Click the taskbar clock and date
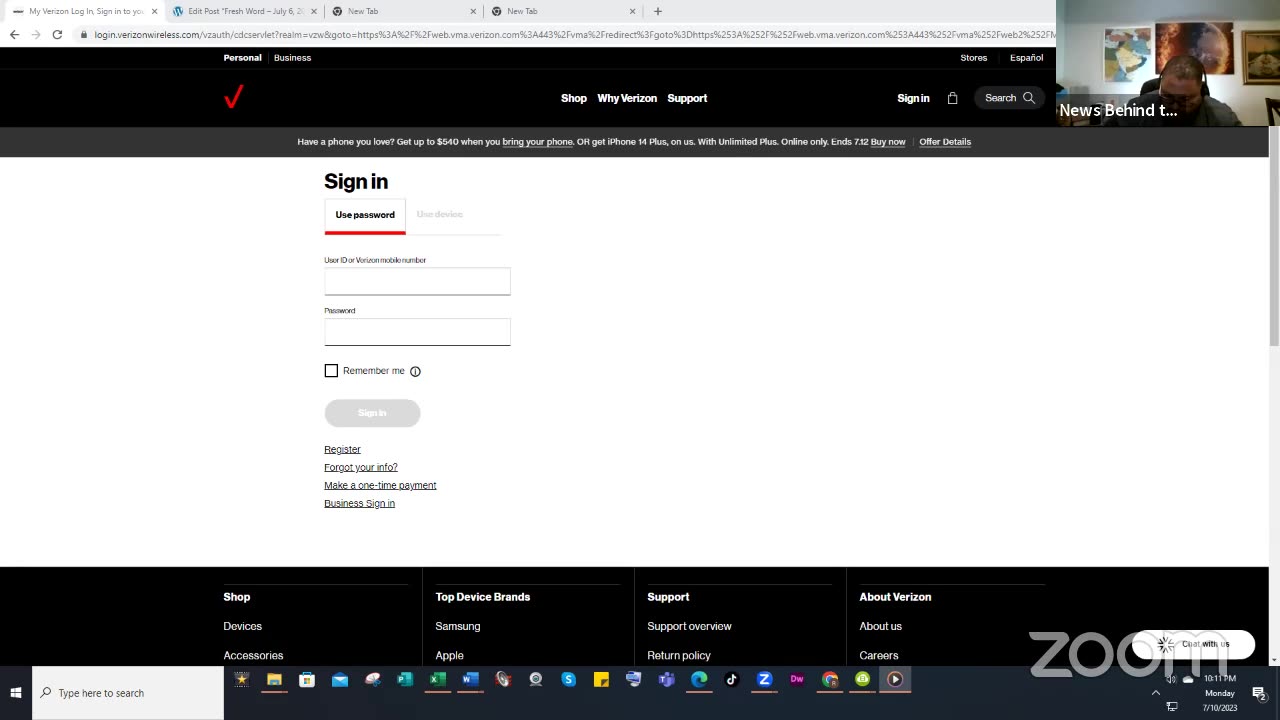Screen dimensions: 1280x720 [1220, 693]
